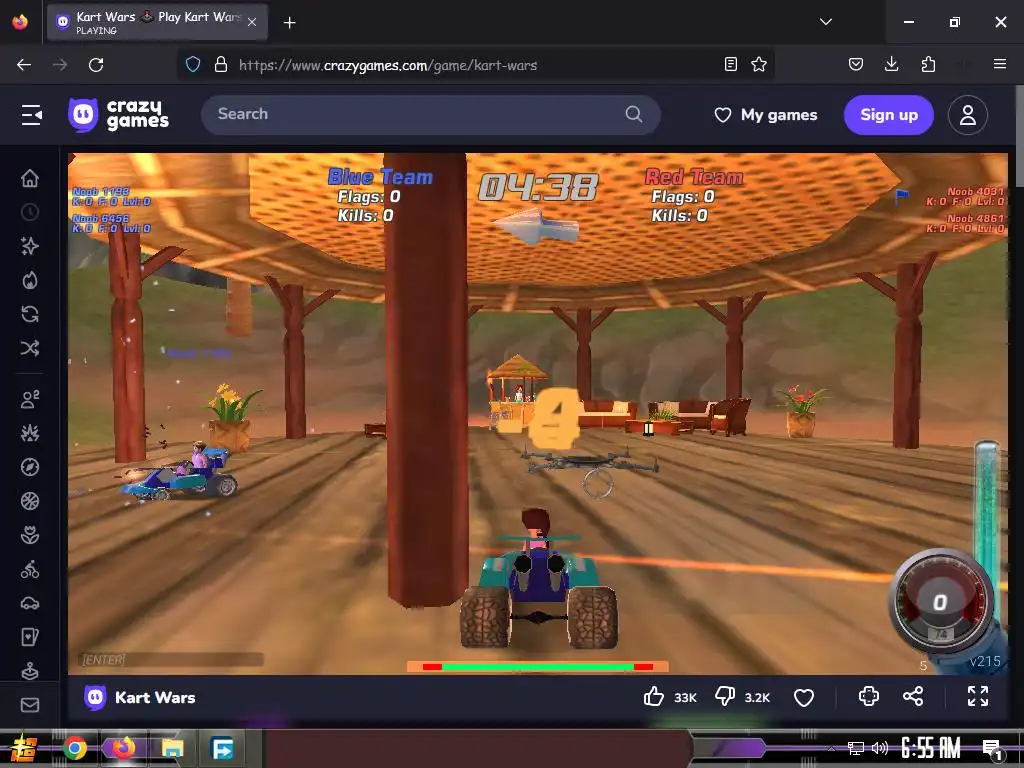The image size is (1024, 768).
Task: Open Bike category icon
Action: coord(29,569)
